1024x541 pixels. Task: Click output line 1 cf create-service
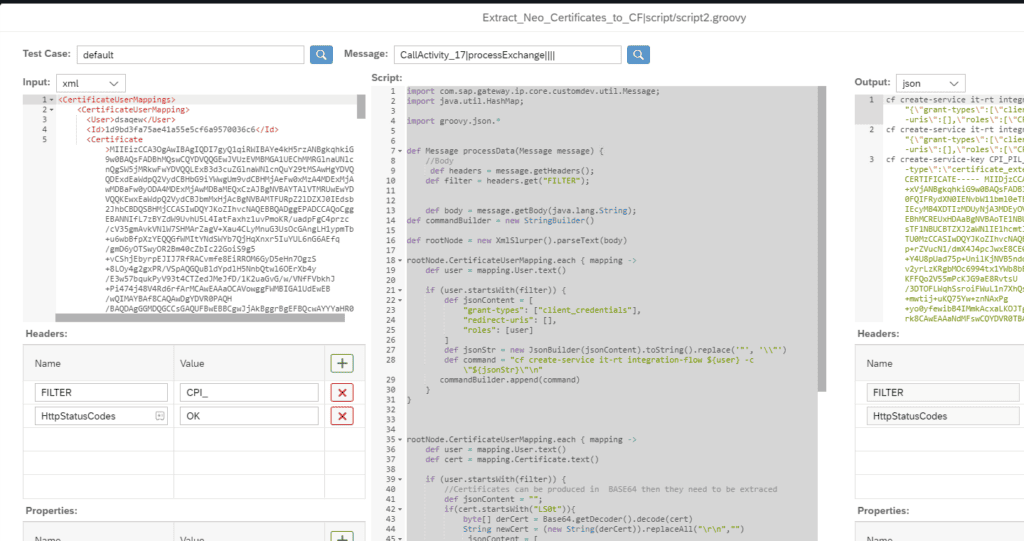point(955,100)
